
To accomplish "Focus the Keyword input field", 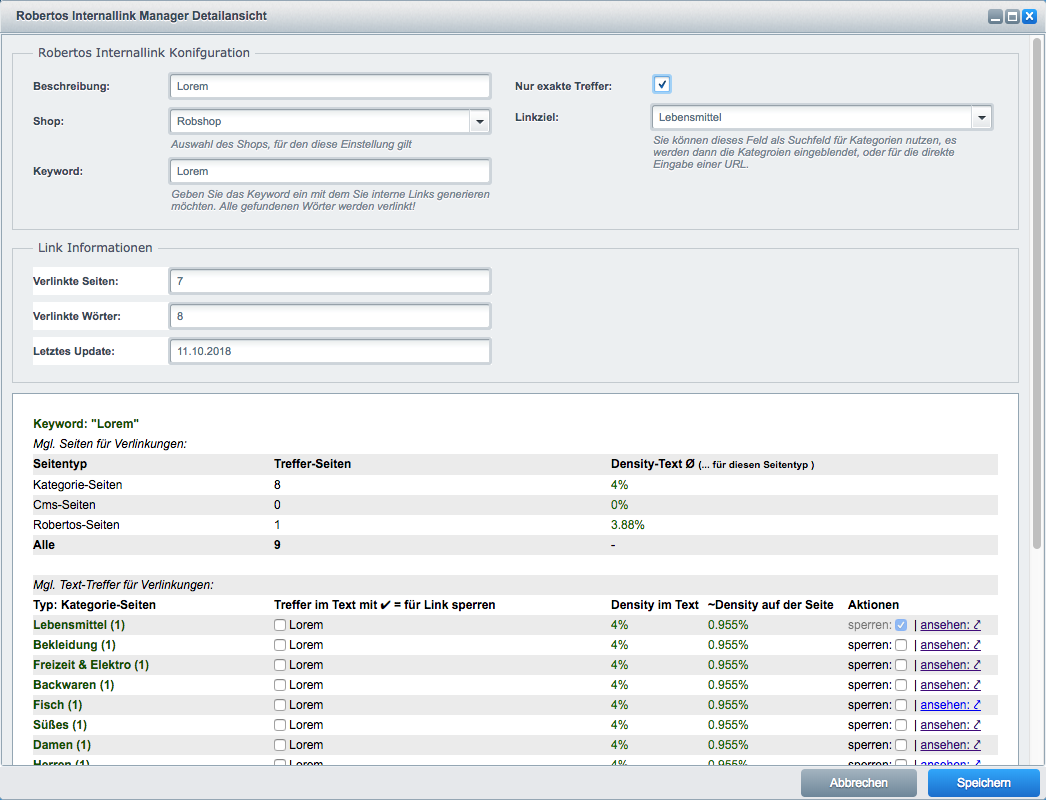I will click(x=330, y=171).
